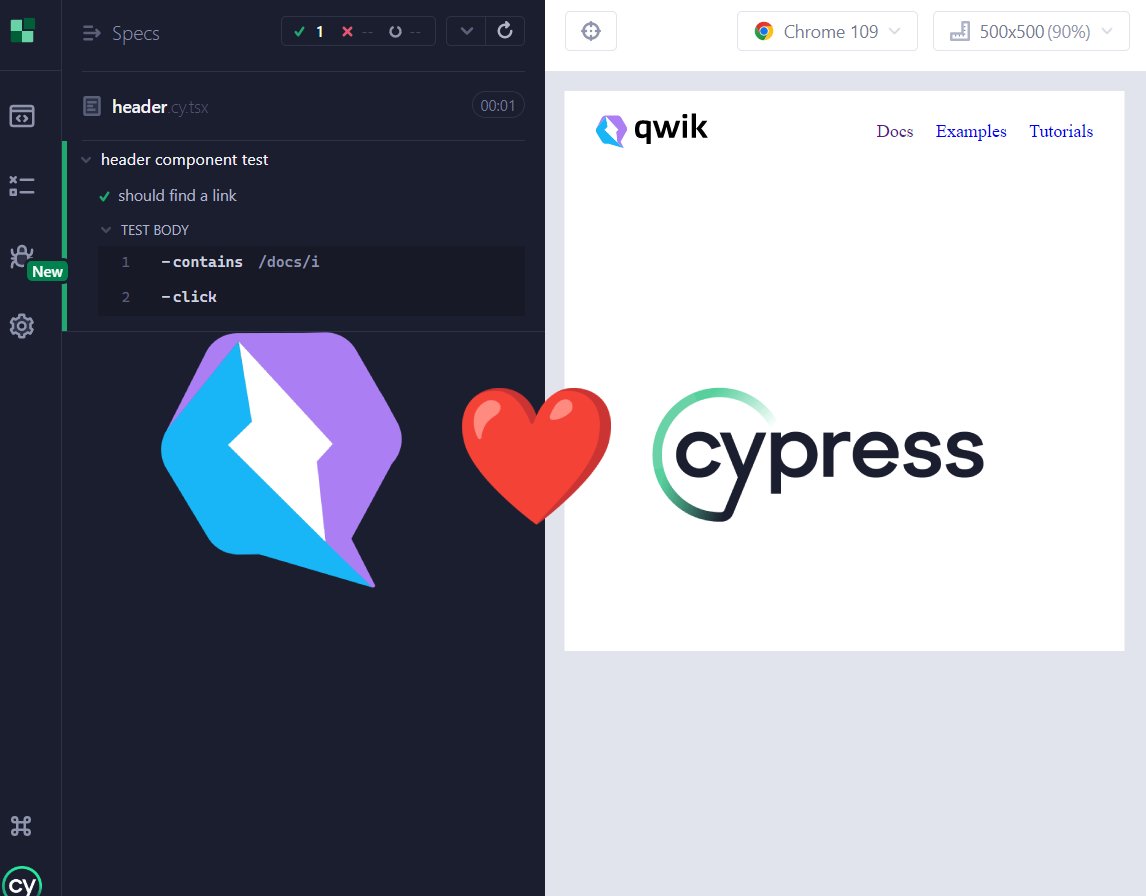1146x896 pixels.
Task: Expand the Specs list panel
Action: (x=121, y=33)
